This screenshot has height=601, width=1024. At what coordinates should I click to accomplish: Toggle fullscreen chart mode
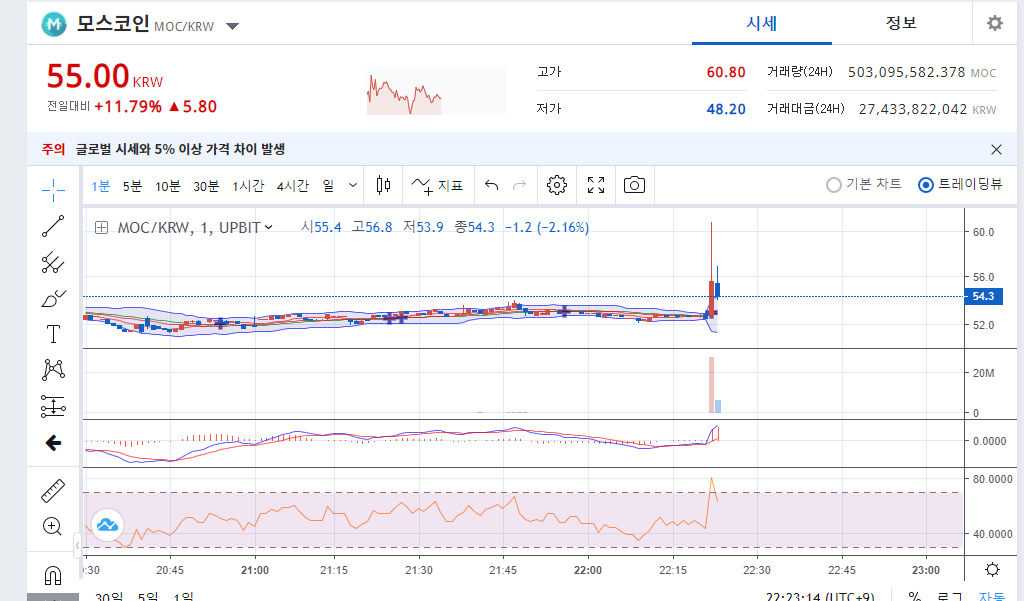pos(596,186)
